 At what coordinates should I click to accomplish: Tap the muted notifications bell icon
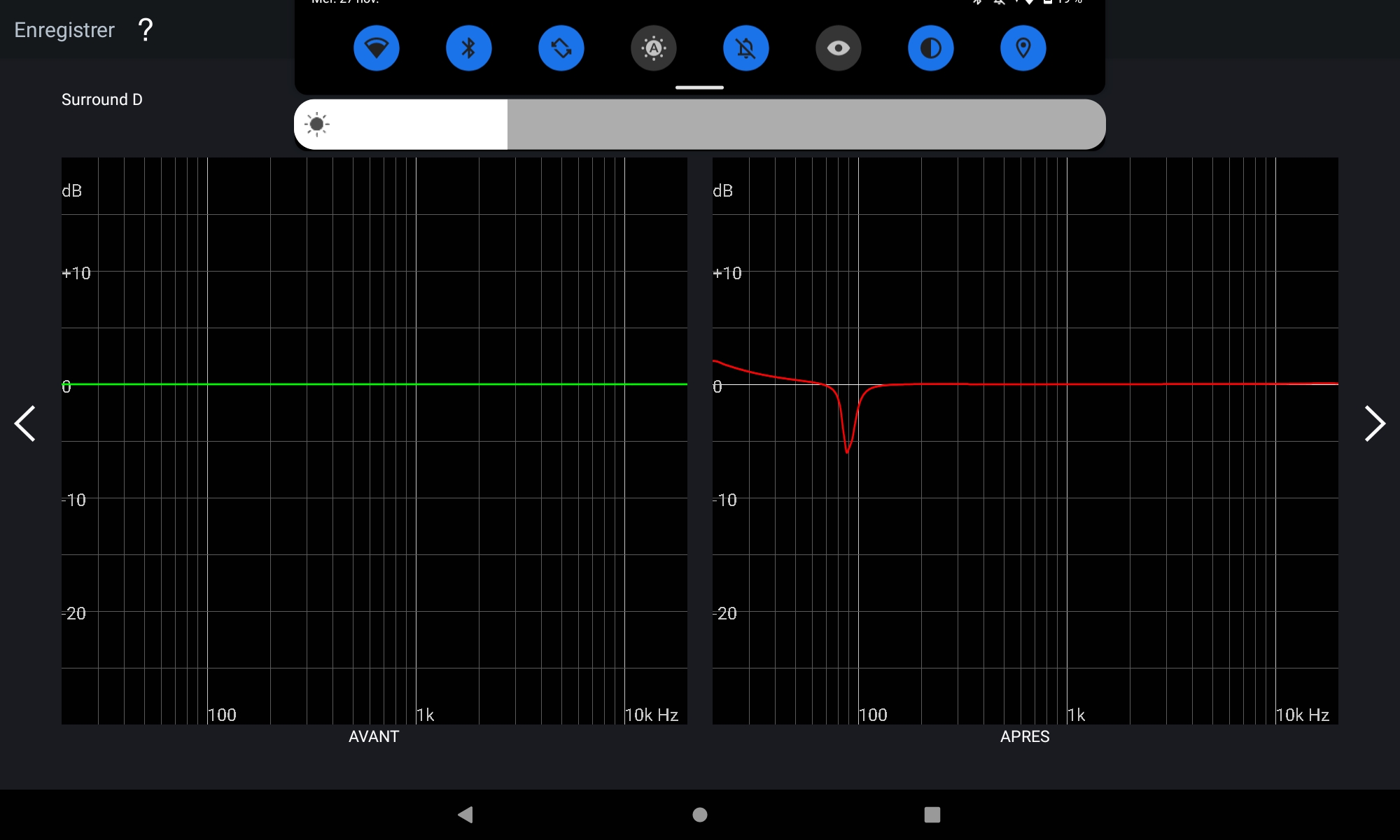(x=746, y=48)
